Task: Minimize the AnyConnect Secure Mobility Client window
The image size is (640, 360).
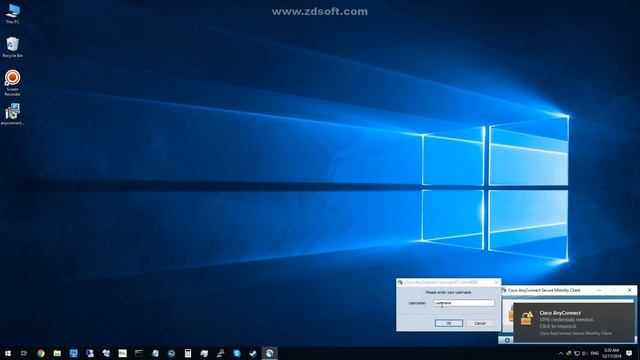Action: (x=599, y=290)
